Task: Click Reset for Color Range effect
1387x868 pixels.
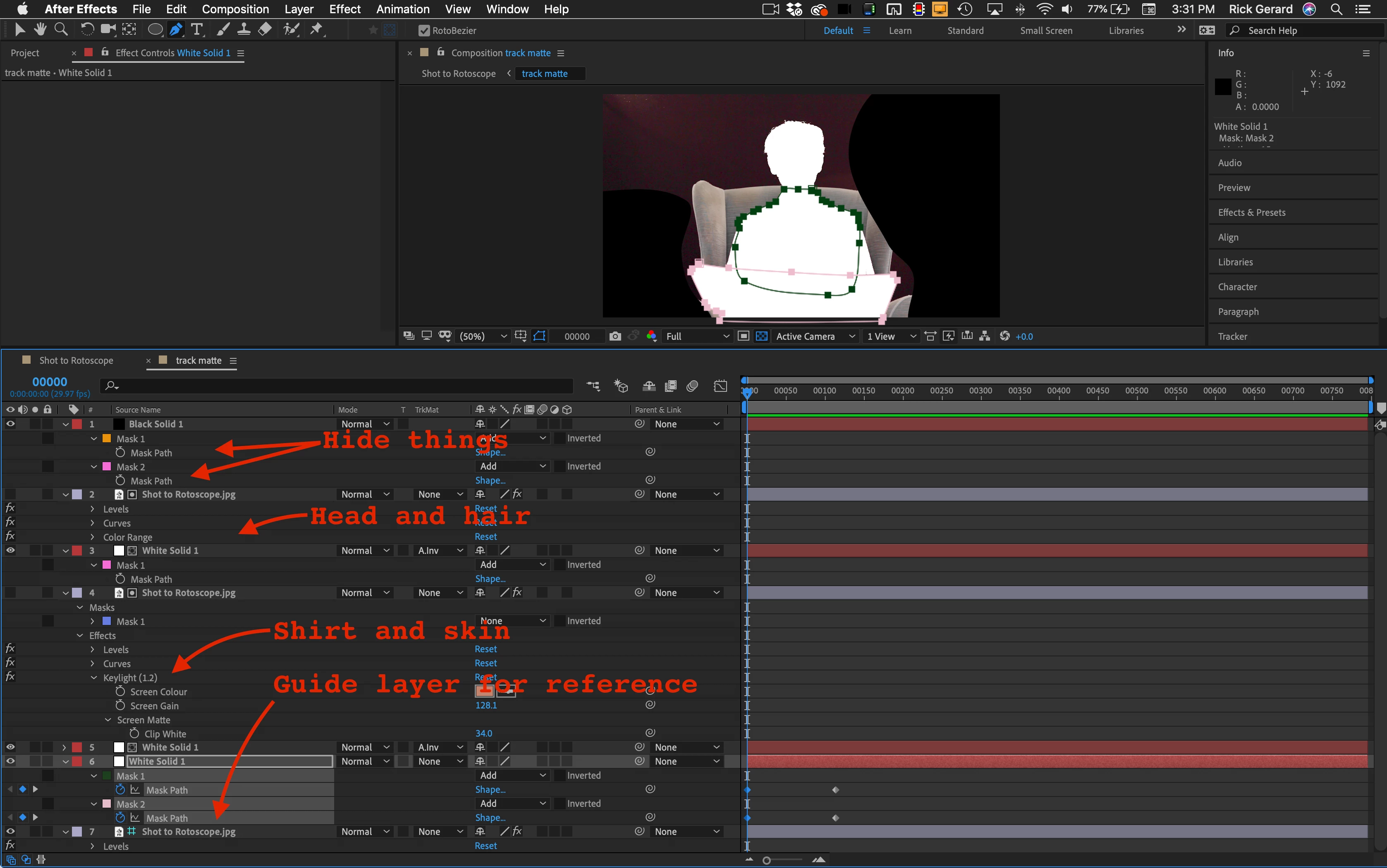Action: point(485,537)
